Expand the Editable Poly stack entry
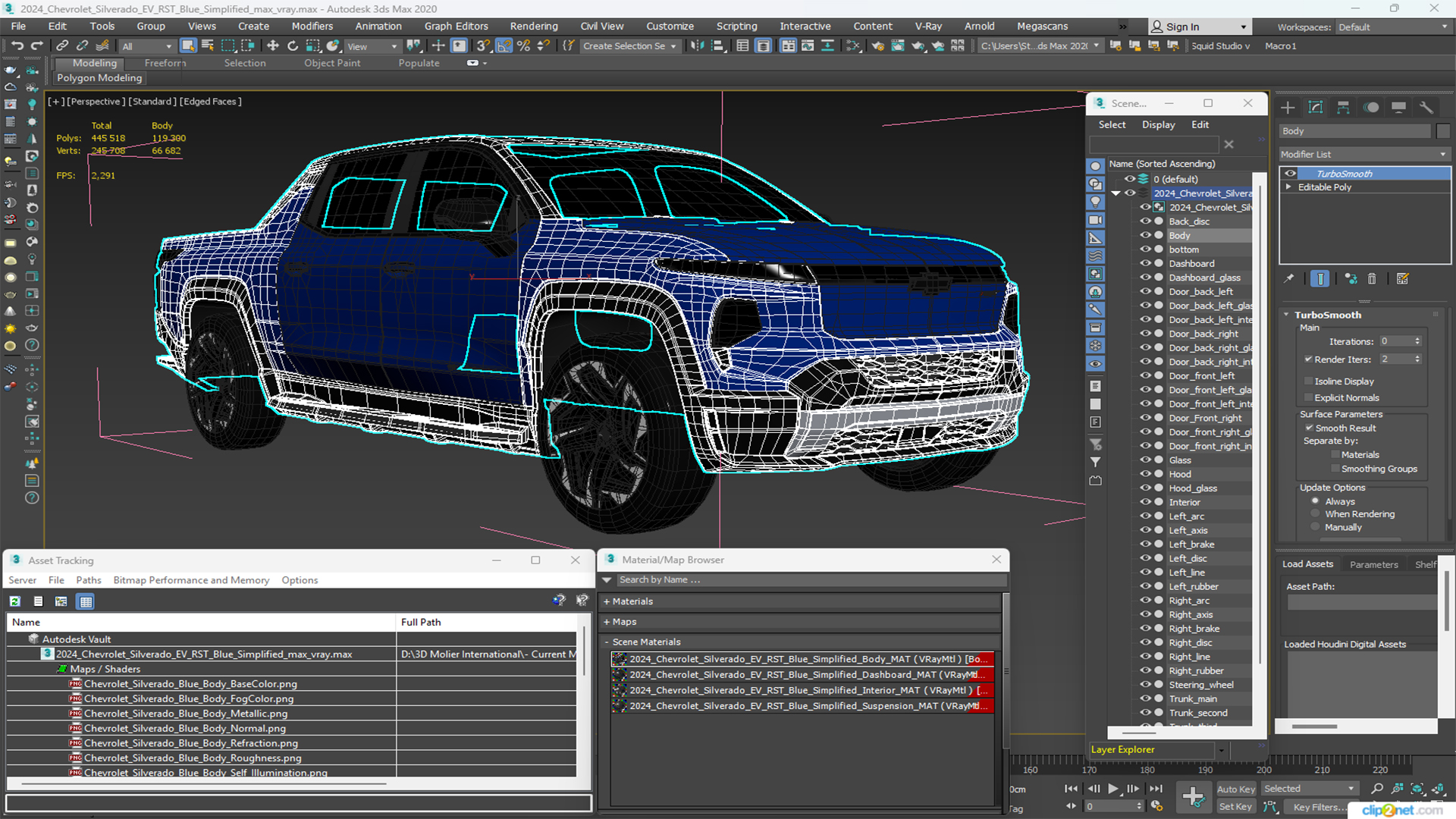The image size is (1456, 819). 1288,187
